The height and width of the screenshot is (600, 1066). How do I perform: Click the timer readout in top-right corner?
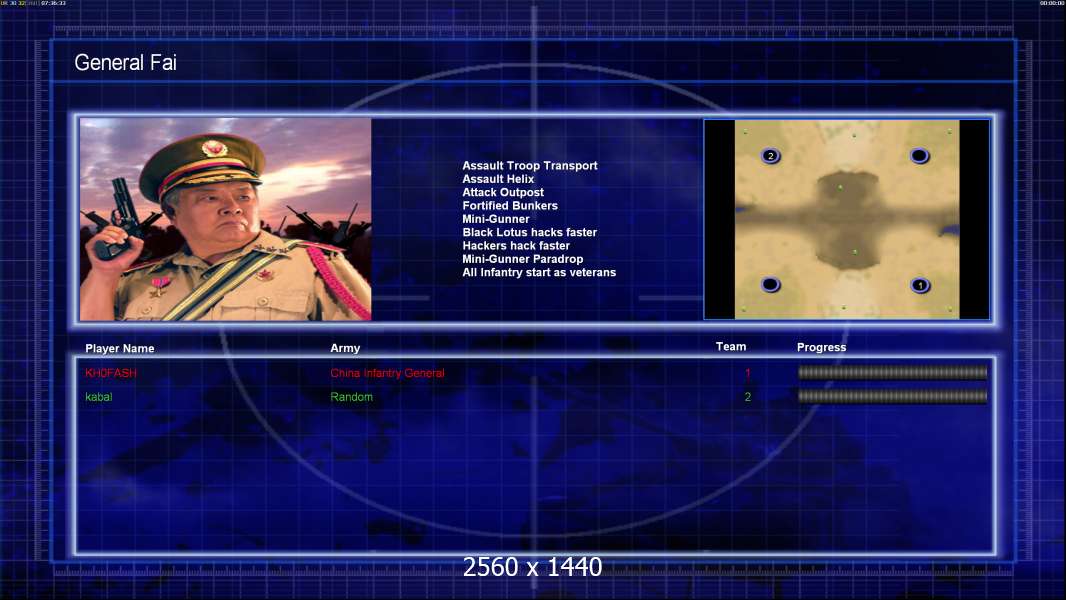1051,3
